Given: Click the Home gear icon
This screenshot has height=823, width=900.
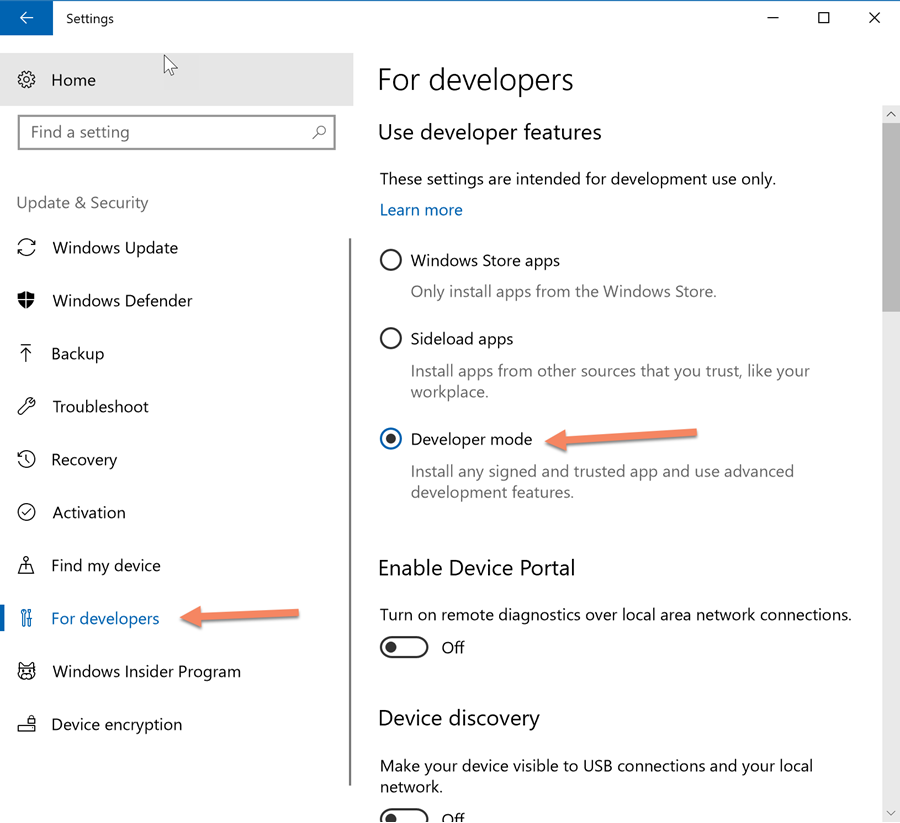Looking at the screenshot, I should (27, 80).
